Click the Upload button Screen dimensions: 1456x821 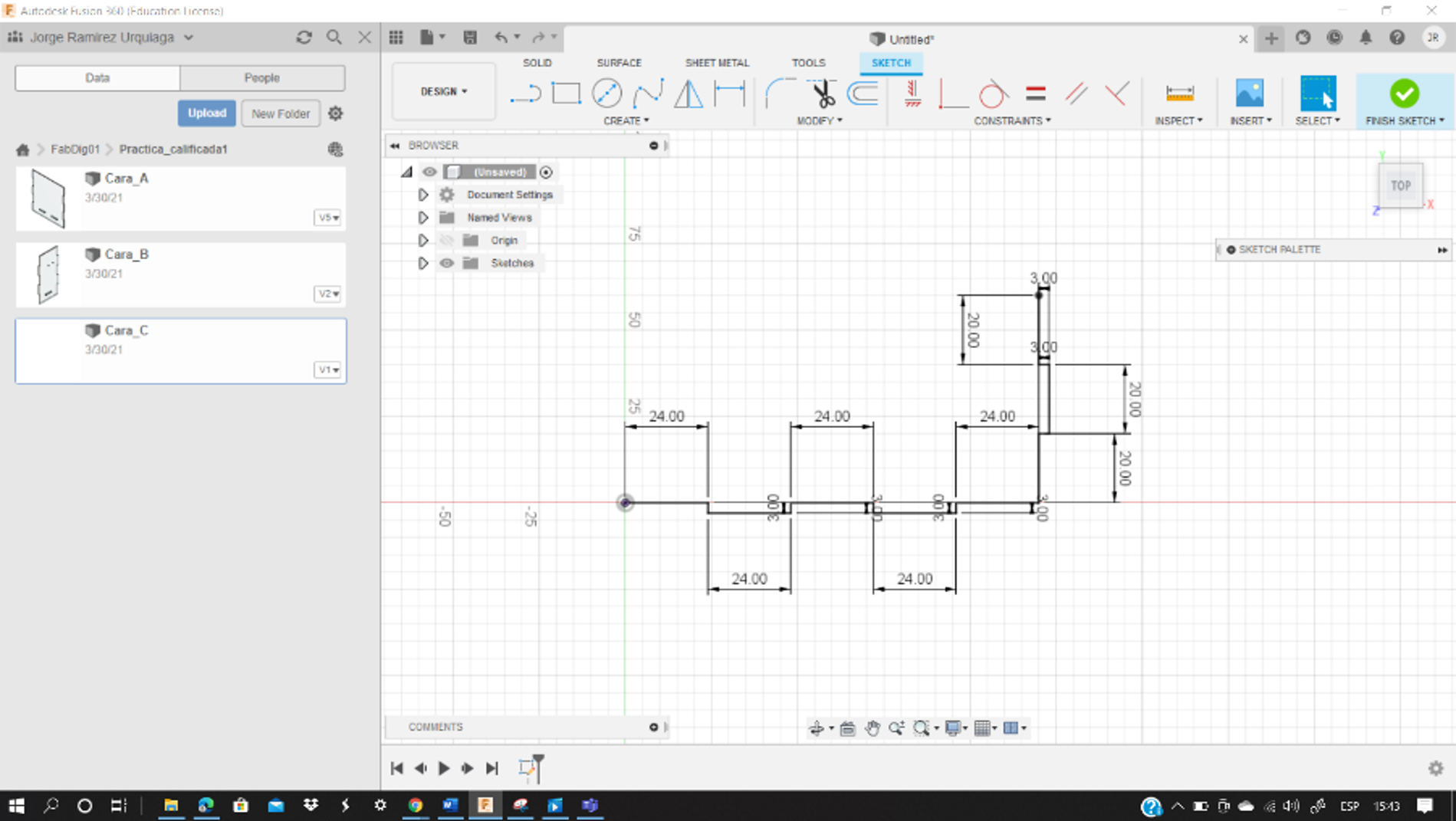click(x=206, y=113)
